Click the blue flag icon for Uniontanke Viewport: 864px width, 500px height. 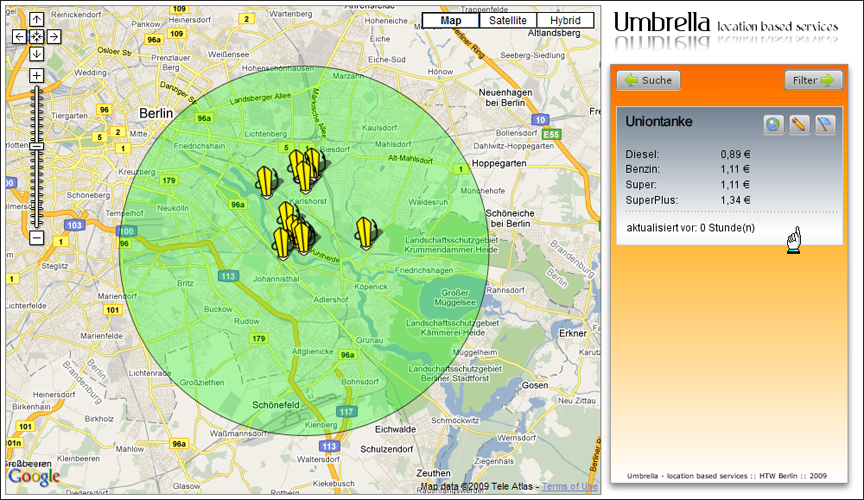[825, 124]
